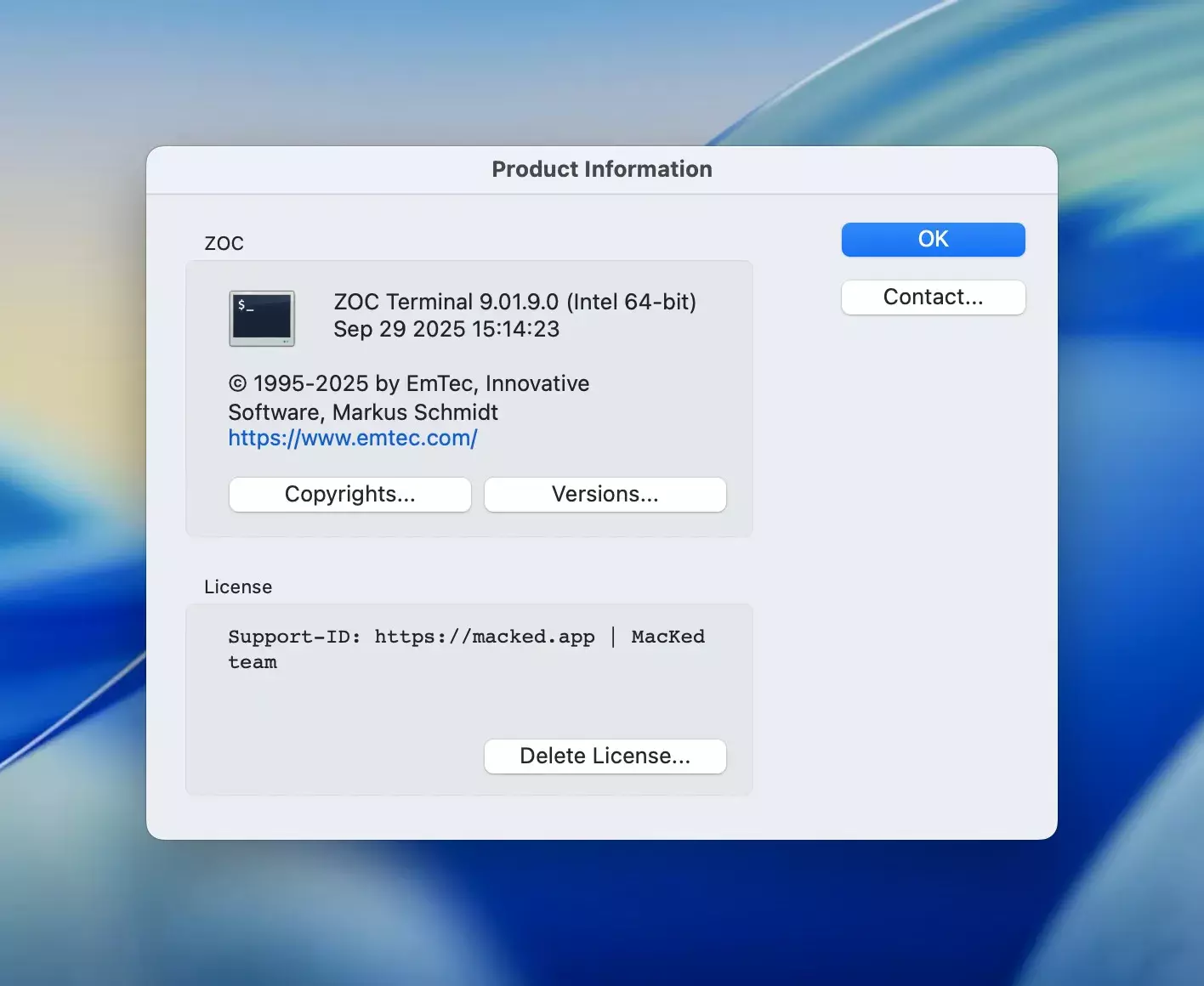Open the Contact... dialog
The image size is (1204, 986).
[933, 297]
